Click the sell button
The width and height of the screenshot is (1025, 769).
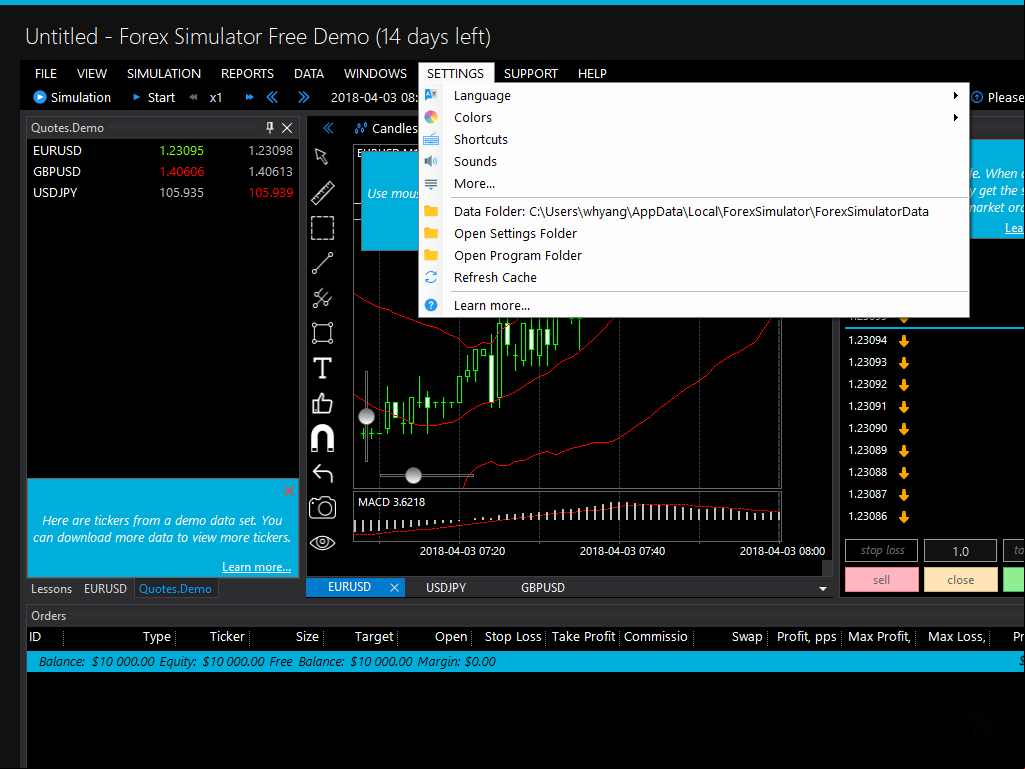[881, 580]
